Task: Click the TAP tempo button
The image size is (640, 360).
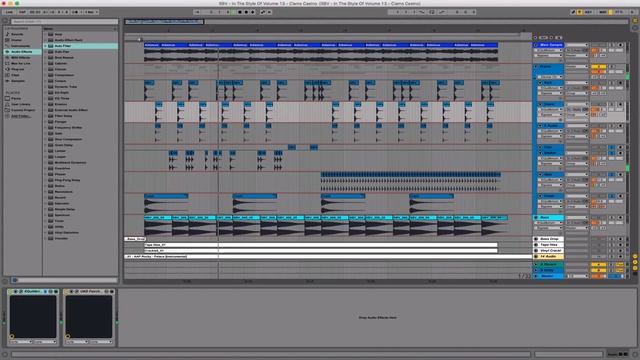Action: click(22, 12)
